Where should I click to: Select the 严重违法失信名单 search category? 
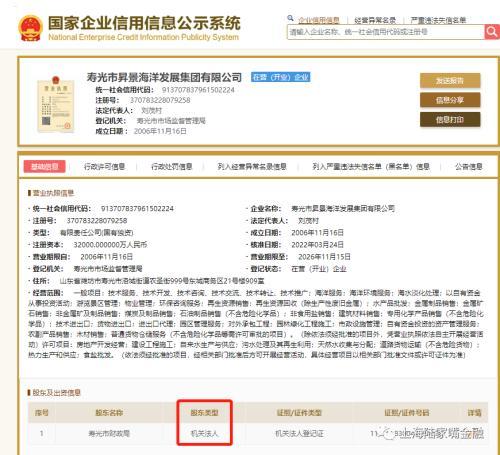point(438,20)
